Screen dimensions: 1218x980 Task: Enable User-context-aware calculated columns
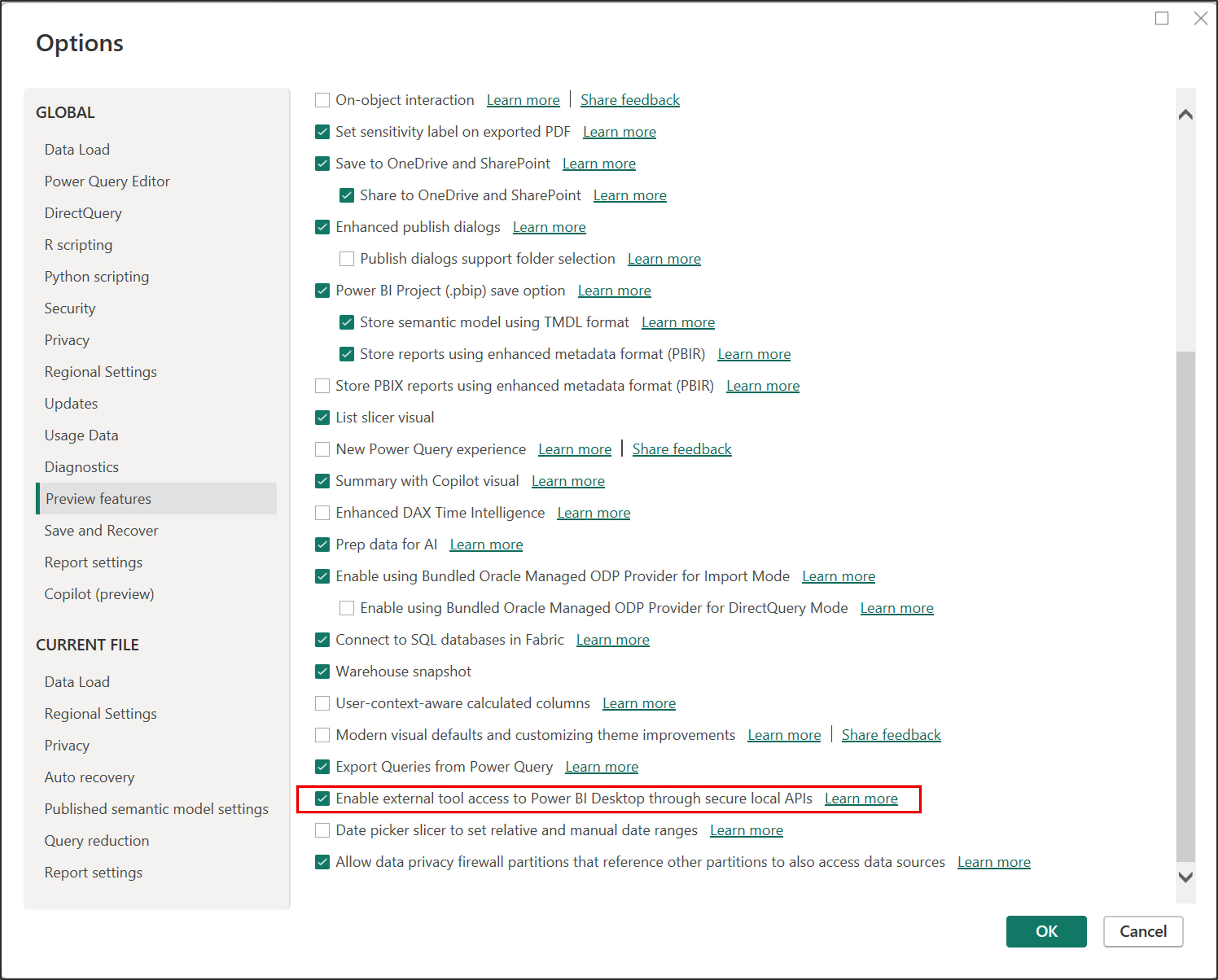click(x=322, y=703)
